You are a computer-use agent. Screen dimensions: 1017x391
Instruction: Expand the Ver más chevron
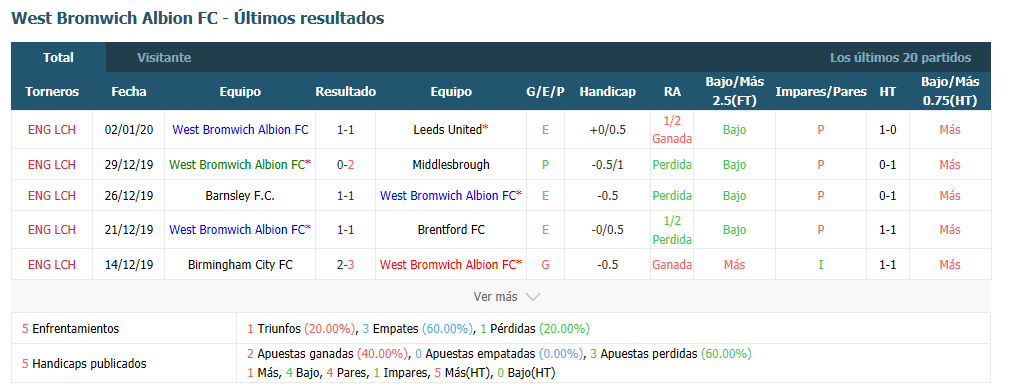click(x=532, y=297)
